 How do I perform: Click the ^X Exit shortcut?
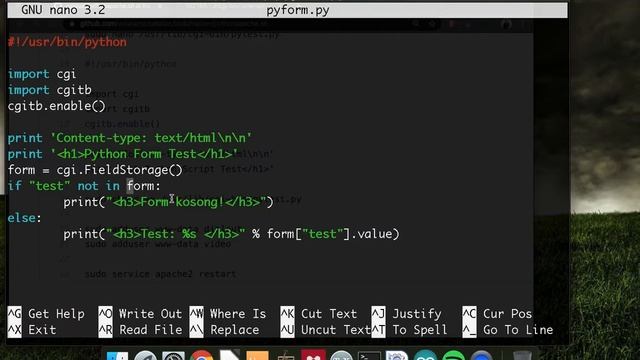[32, 330]
